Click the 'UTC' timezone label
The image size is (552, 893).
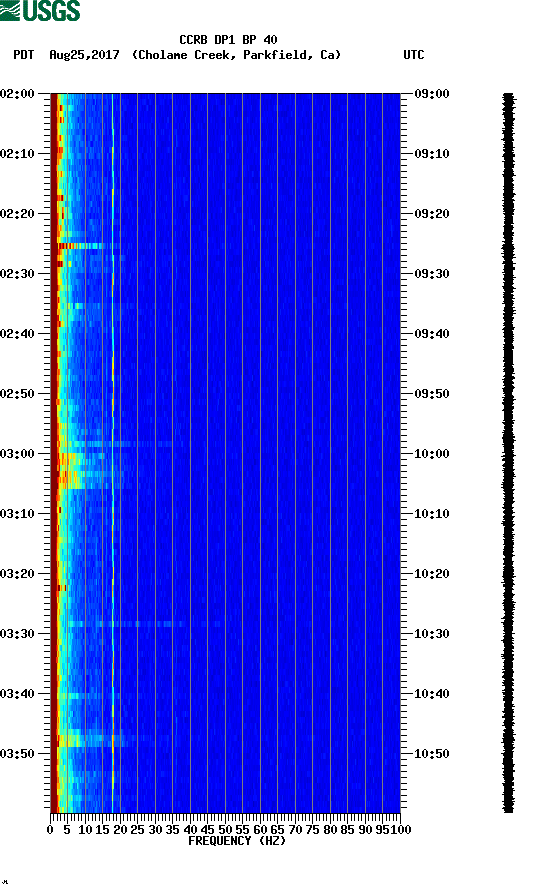414,55
